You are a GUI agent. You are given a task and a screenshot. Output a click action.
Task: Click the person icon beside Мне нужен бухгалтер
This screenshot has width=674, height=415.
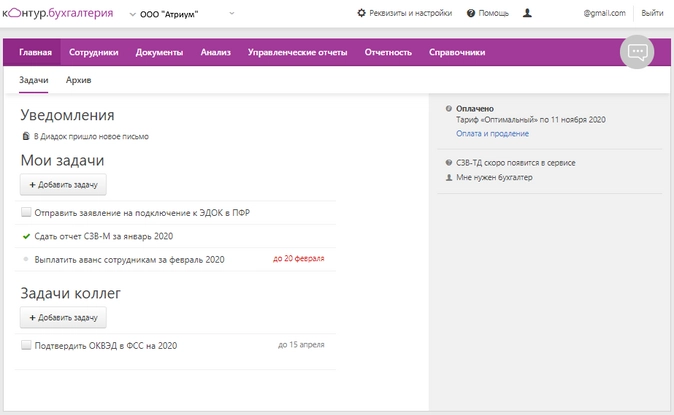(x=449, y=177)
